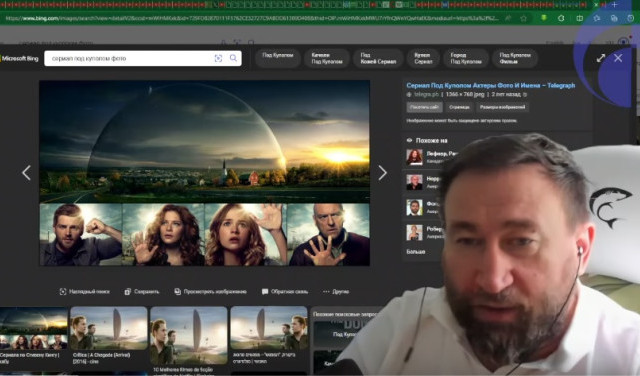Click the read aloud icon in address bar
The height and width of the screenshot is (376, 640).
[x=508, y=18]
